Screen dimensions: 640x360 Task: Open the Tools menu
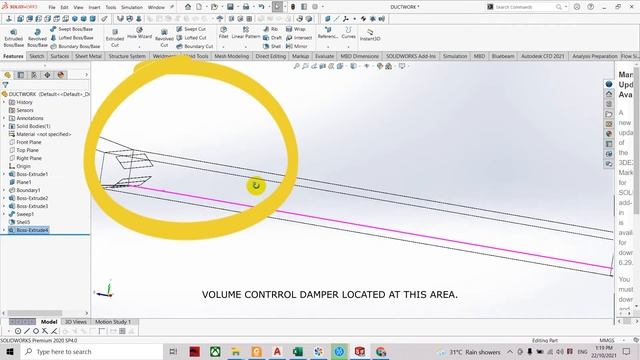(111, 7)
